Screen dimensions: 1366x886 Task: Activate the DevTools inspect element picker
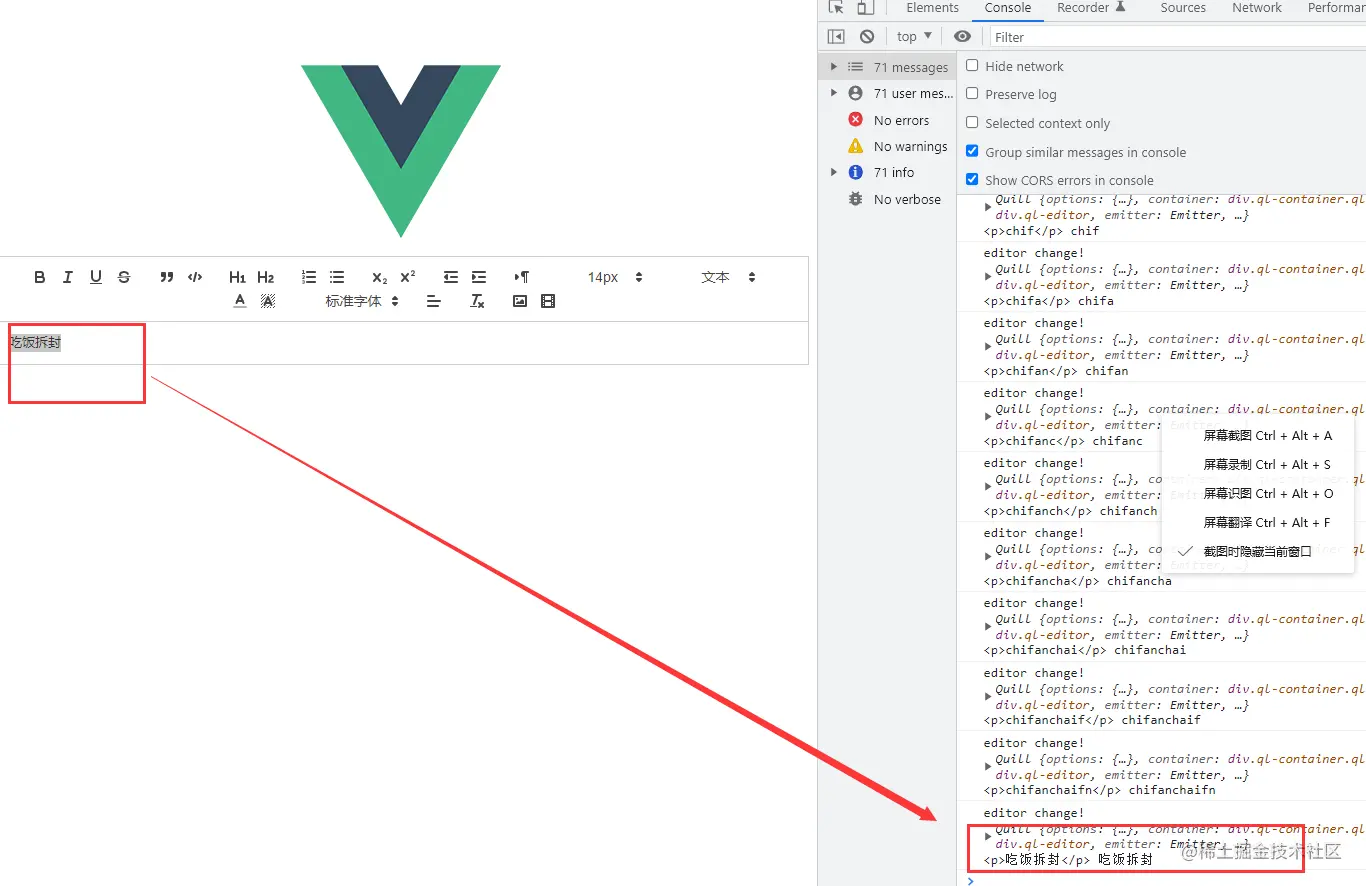[x=837, y=8]
